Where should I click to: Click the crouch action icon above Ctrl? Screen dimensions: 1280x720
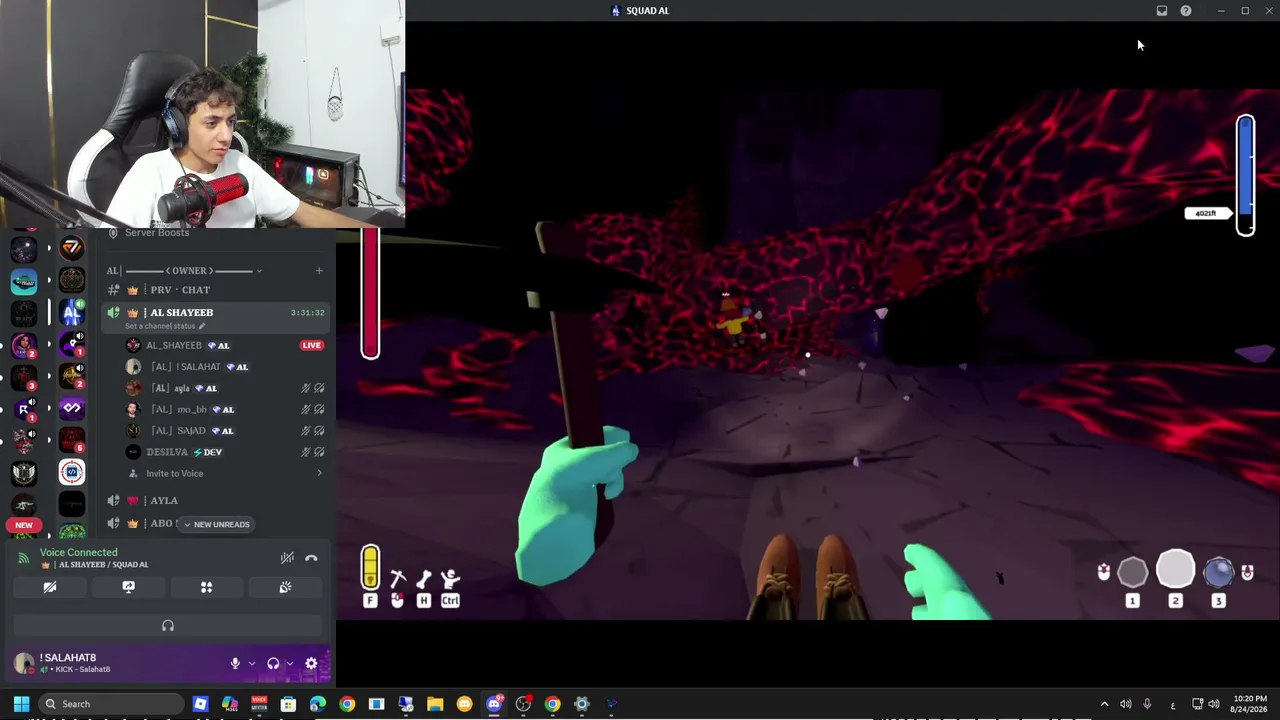(x=450, y=579)
